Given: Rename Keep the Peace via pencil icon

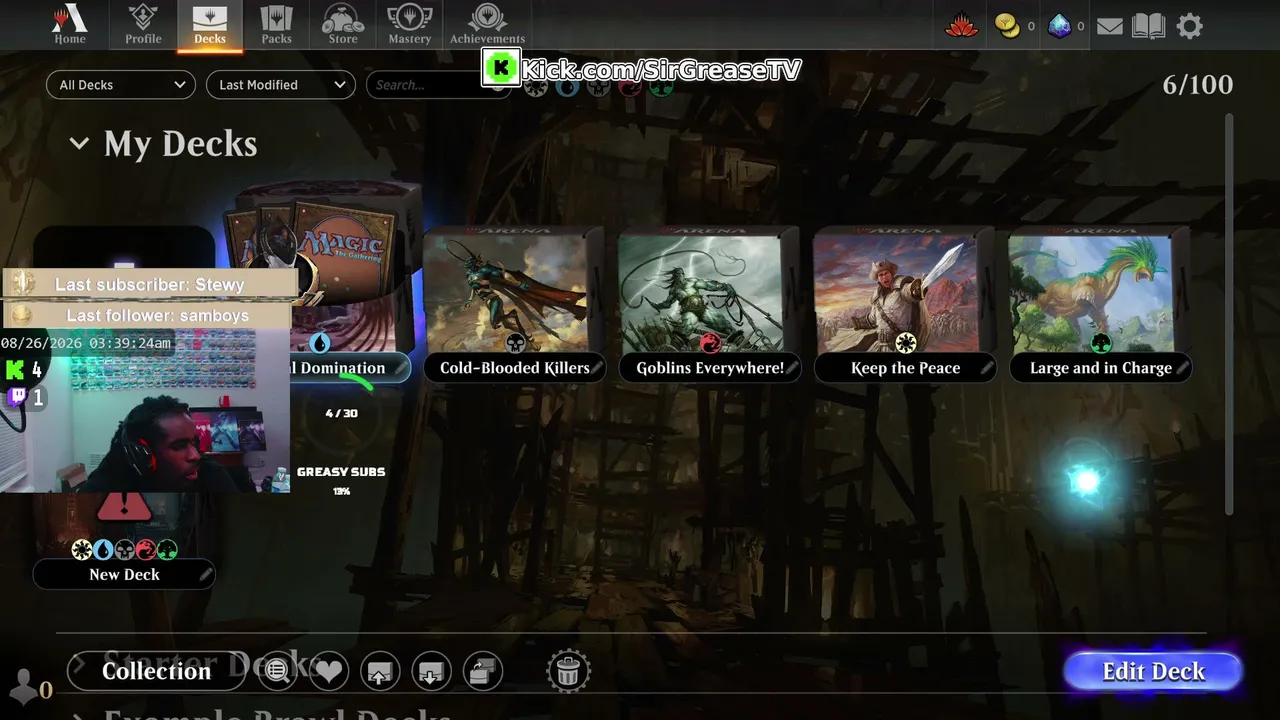Looking at the screenshot, I should click(986, 368).
